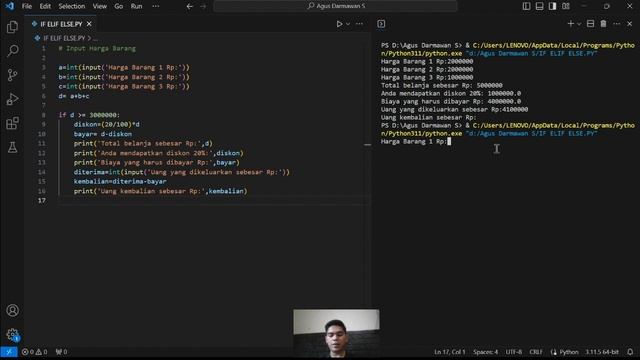The image size is (640, 360).
Task: Open the Search view in activity bar
Action: 12,51
